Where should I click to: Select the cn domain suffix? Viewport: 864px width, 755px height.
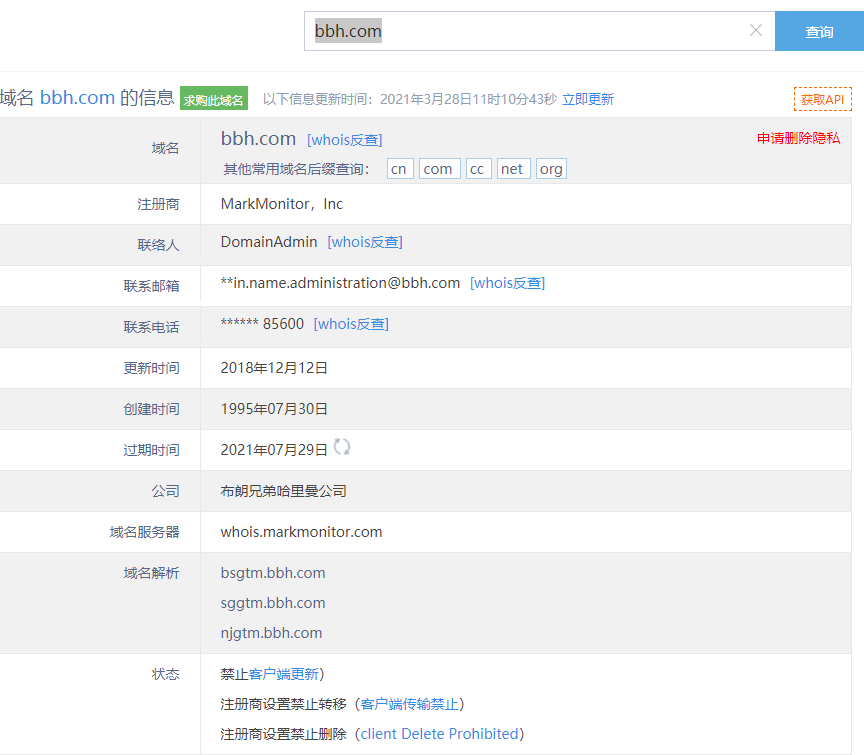click(399, 169)
